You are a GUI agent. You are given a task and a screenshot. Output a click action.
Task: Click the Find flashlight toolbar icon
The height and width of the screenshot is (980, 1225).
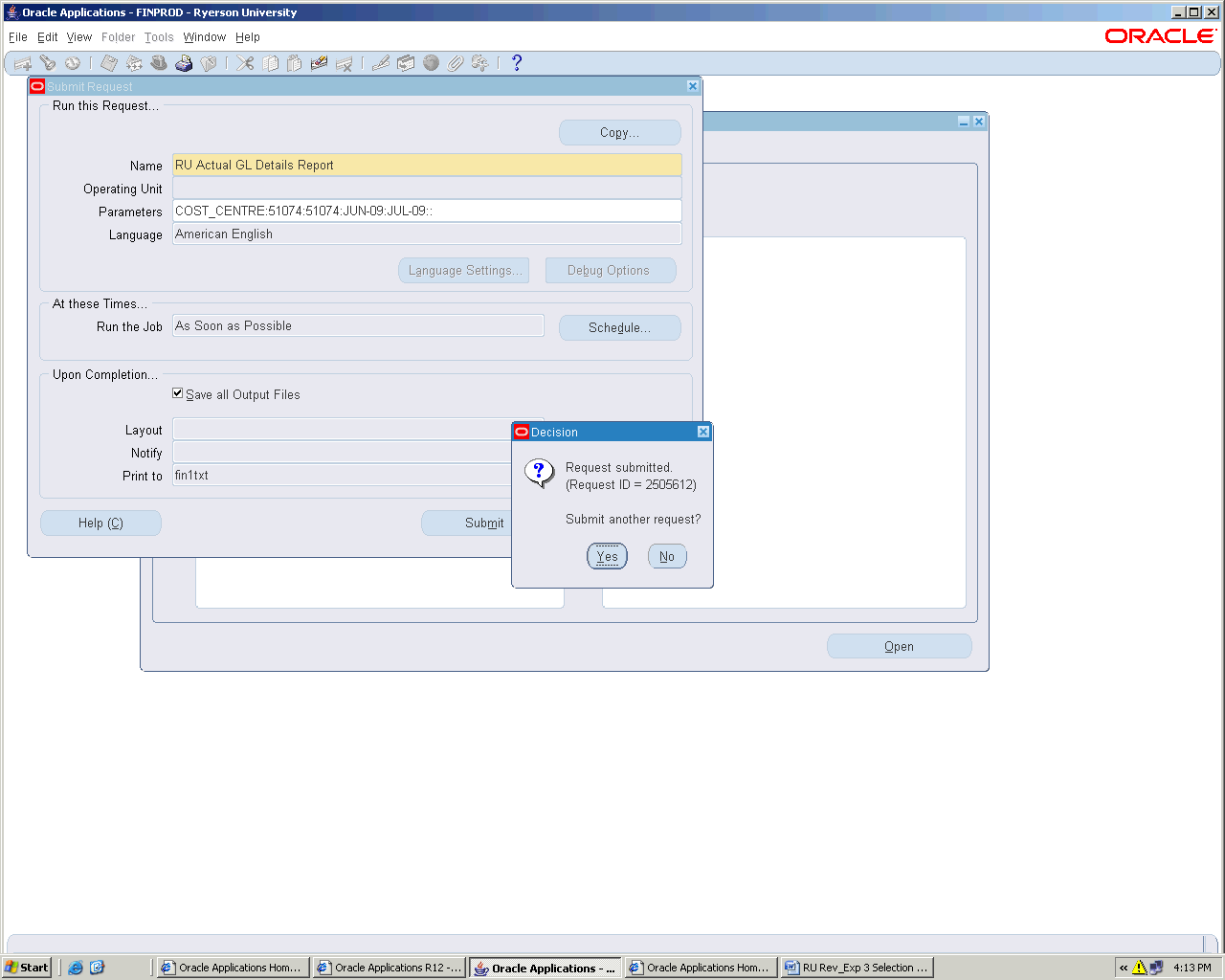click(x=47, y=63)
